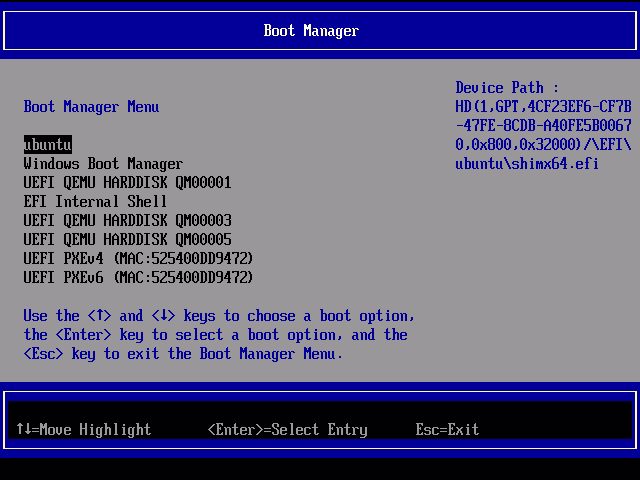Viewport: 640px width, 480px height.
Task: Click the 'Use the <↑> and <↓> keys' instruction line
Action: point(219,316)
